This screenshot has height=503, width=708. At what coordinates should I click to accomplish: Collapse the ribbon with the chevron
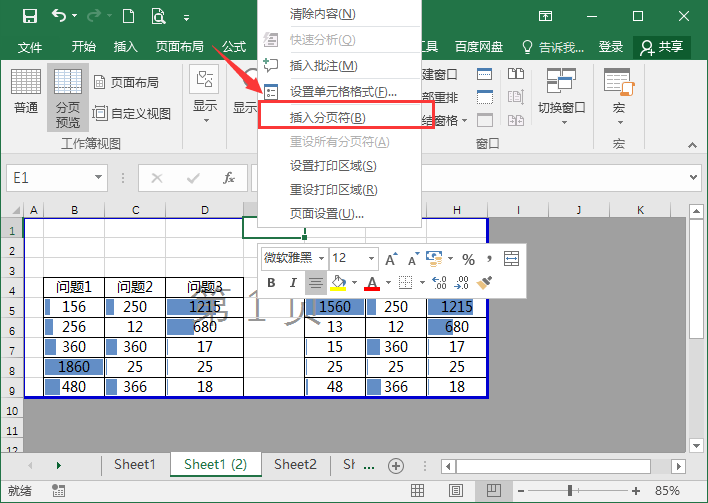click(x=692, y=145)
